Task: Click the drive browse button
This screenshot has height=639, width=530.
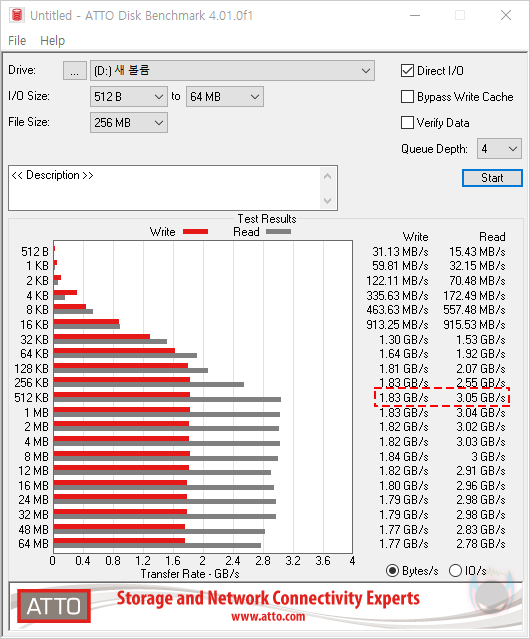Action: point(75,71)
